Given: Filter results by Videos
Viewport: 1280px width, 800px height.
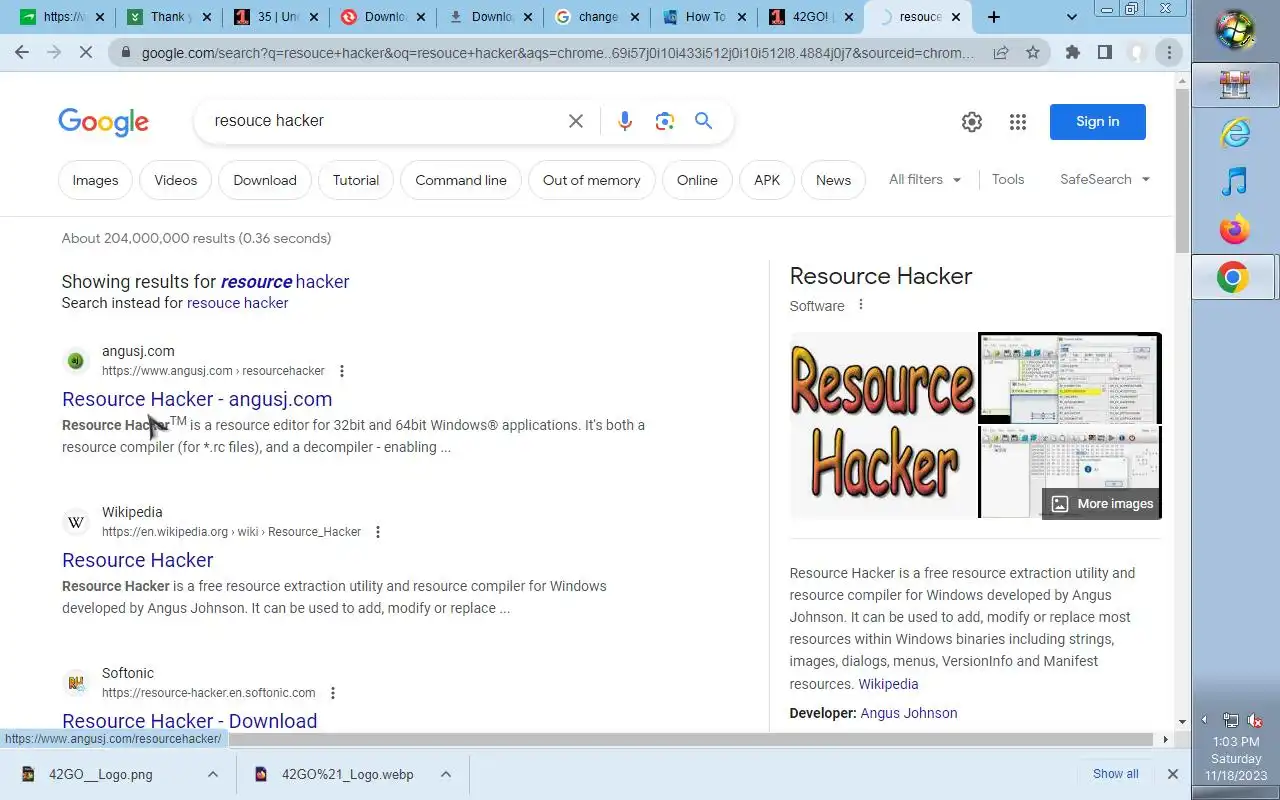Looking at the screenshot, I should point(176,180).
